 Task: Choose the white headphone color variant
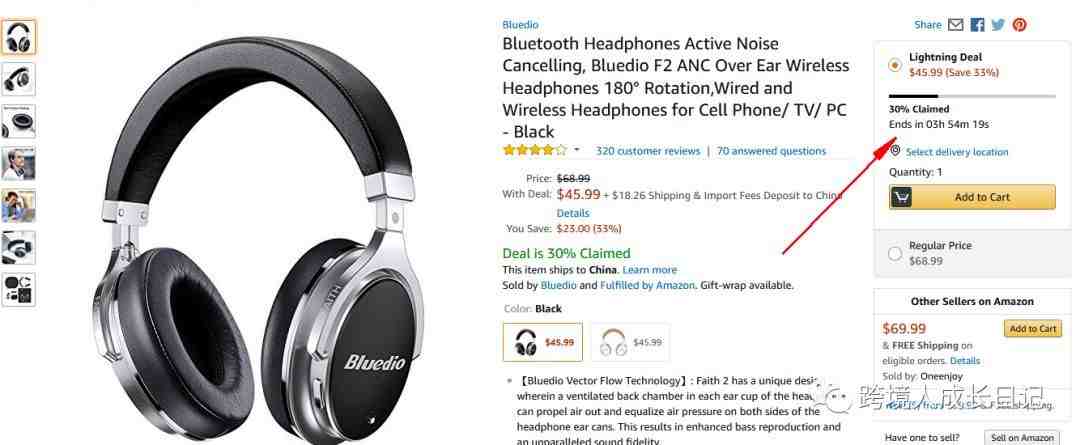630,342
